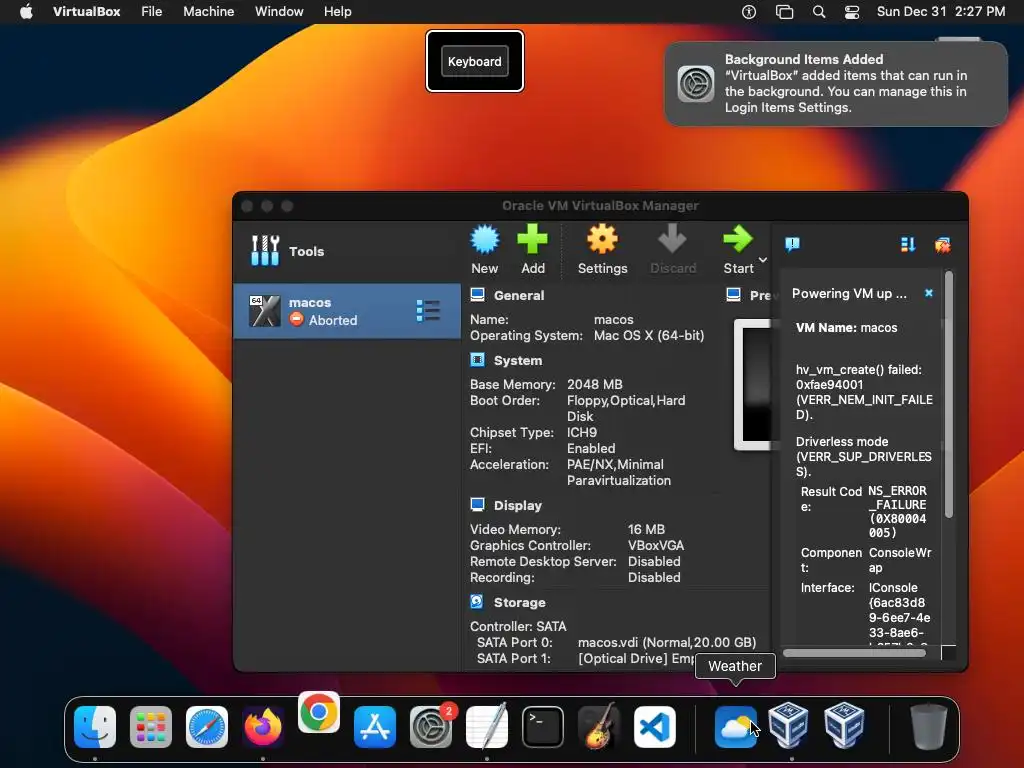Start the VM with green arrow
The width and height of the screenshot is (1024, 768).
coord(738,240)
